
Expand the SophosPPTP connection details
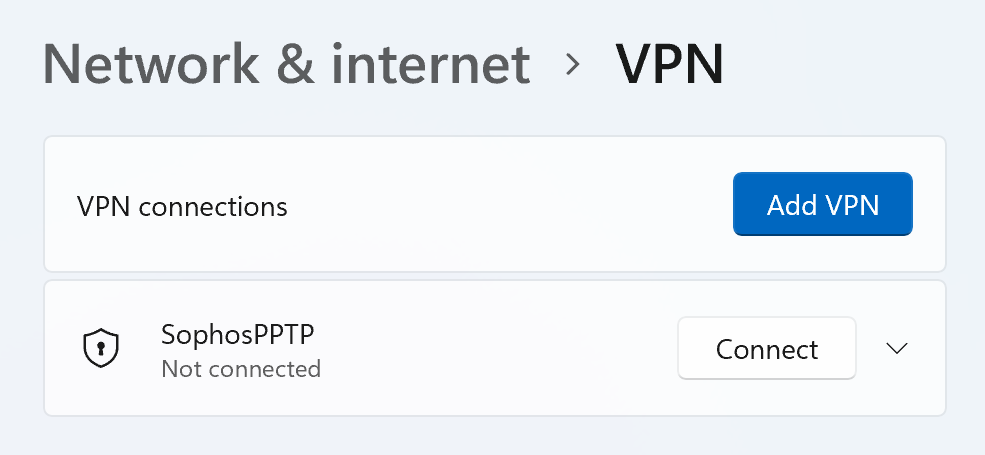point(897,348)
